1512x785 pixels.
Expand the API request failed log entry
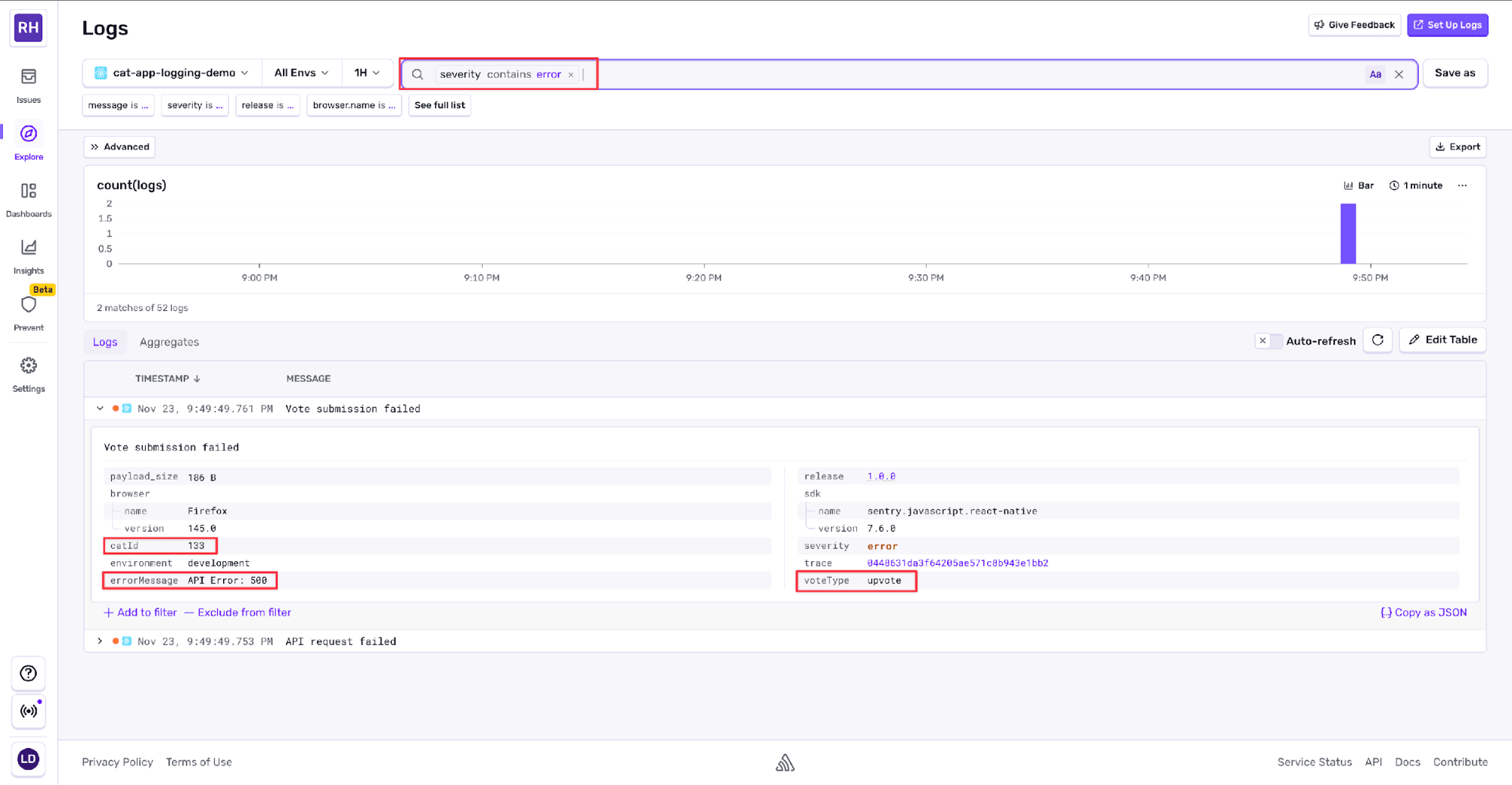[100, 641]
